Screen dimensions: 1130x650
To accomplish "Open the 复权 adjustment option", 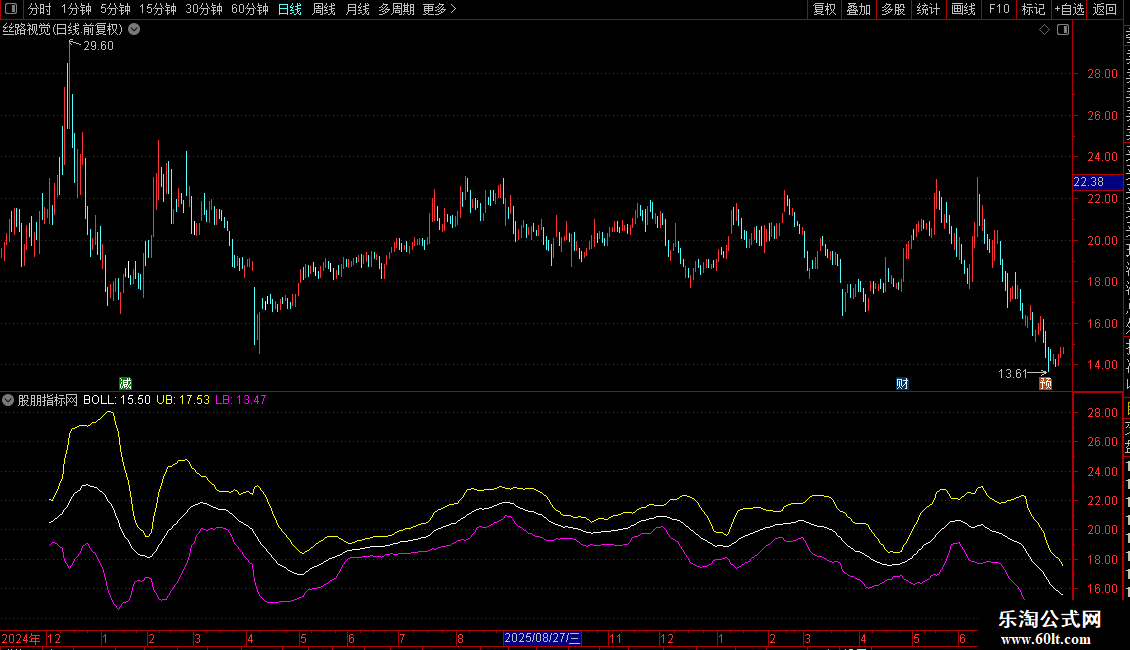I will 824,9.
